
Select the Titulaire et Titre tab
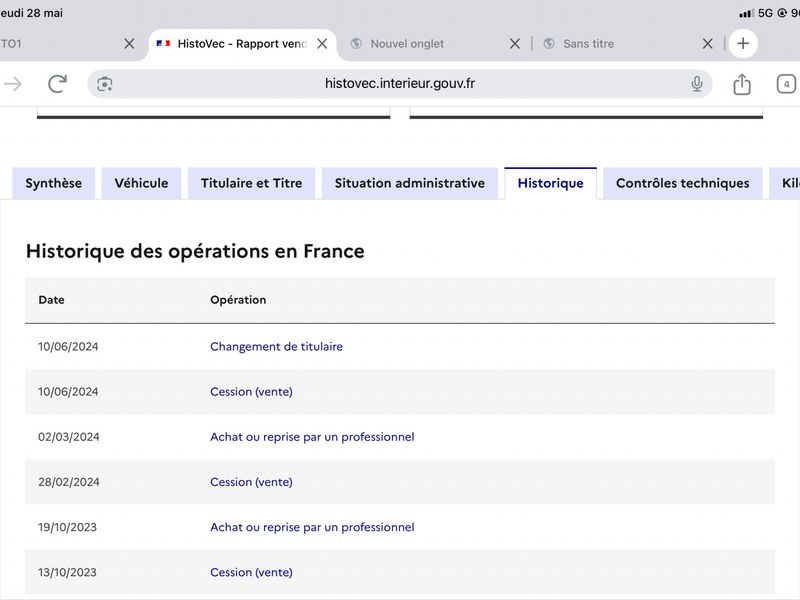(252, 183)
